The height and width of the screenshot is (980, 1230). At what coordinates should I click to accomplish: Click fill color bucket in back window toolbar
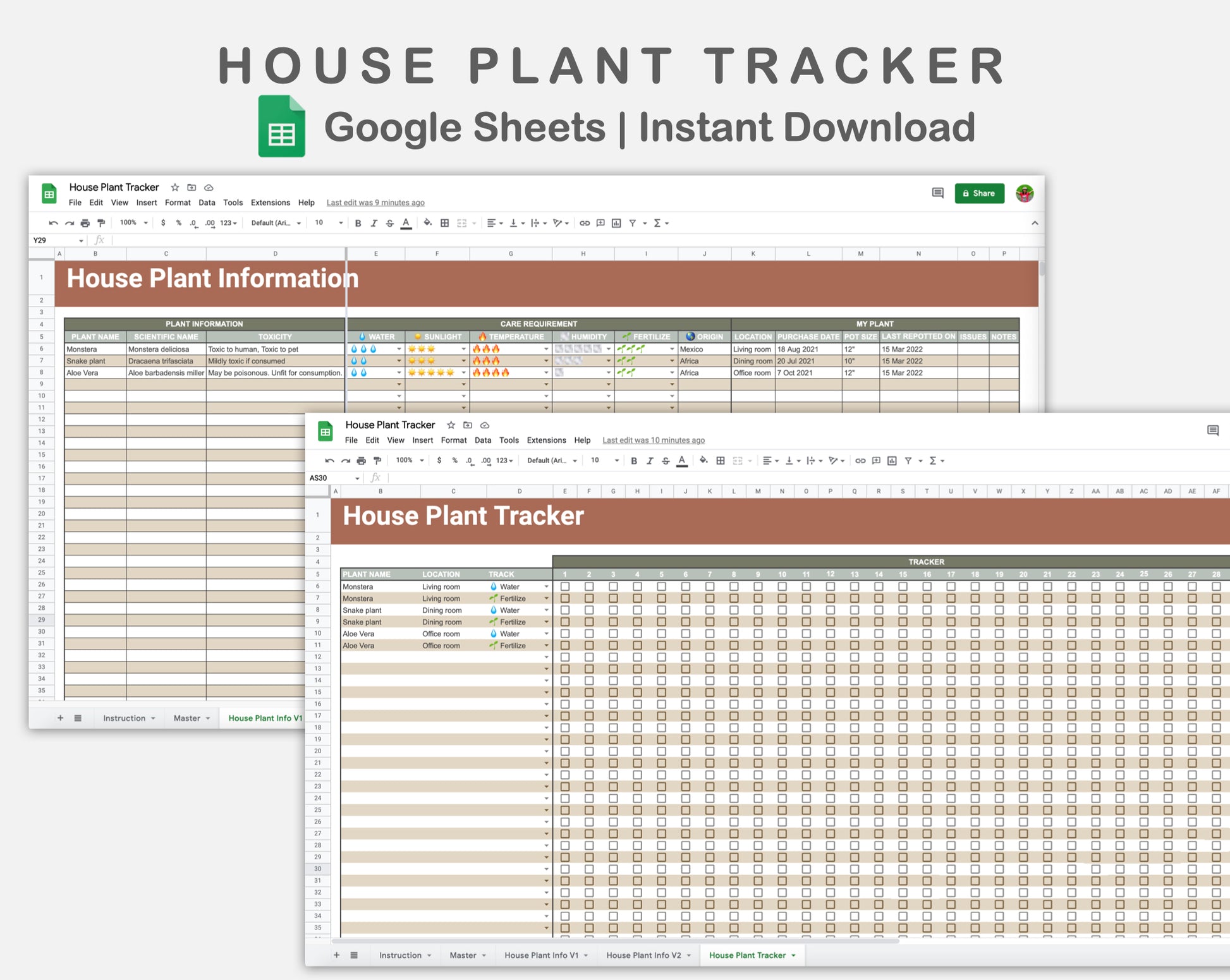click(x=428, y=223)
